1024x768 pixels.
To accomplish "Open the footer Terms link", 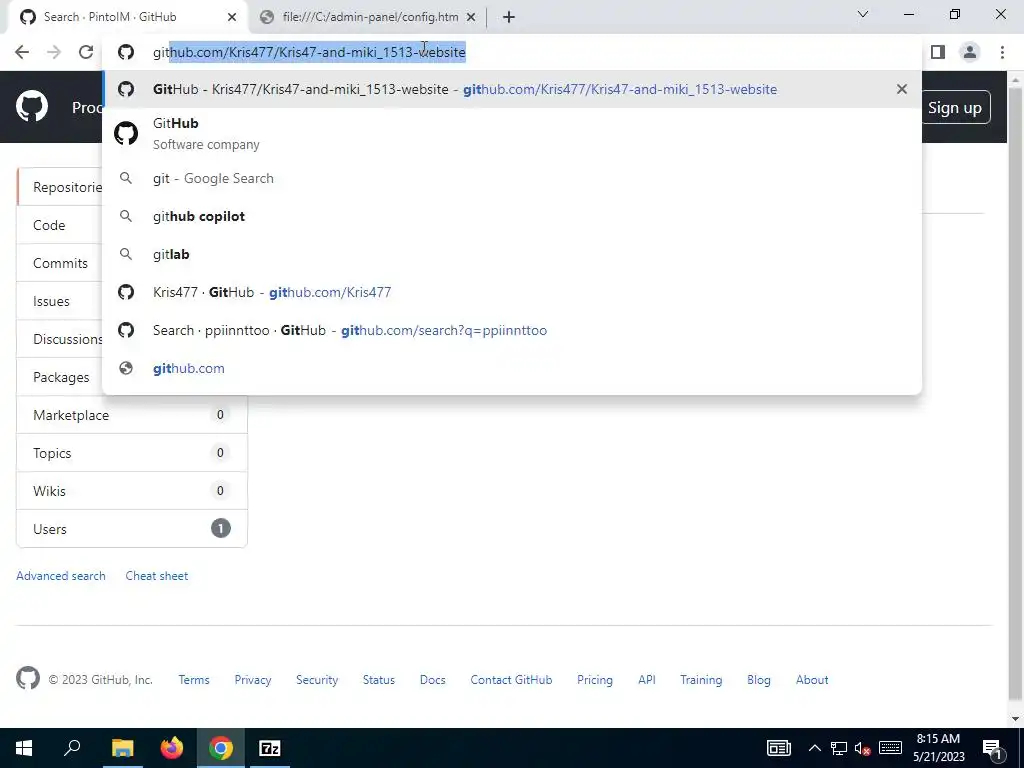I will 194,680.
